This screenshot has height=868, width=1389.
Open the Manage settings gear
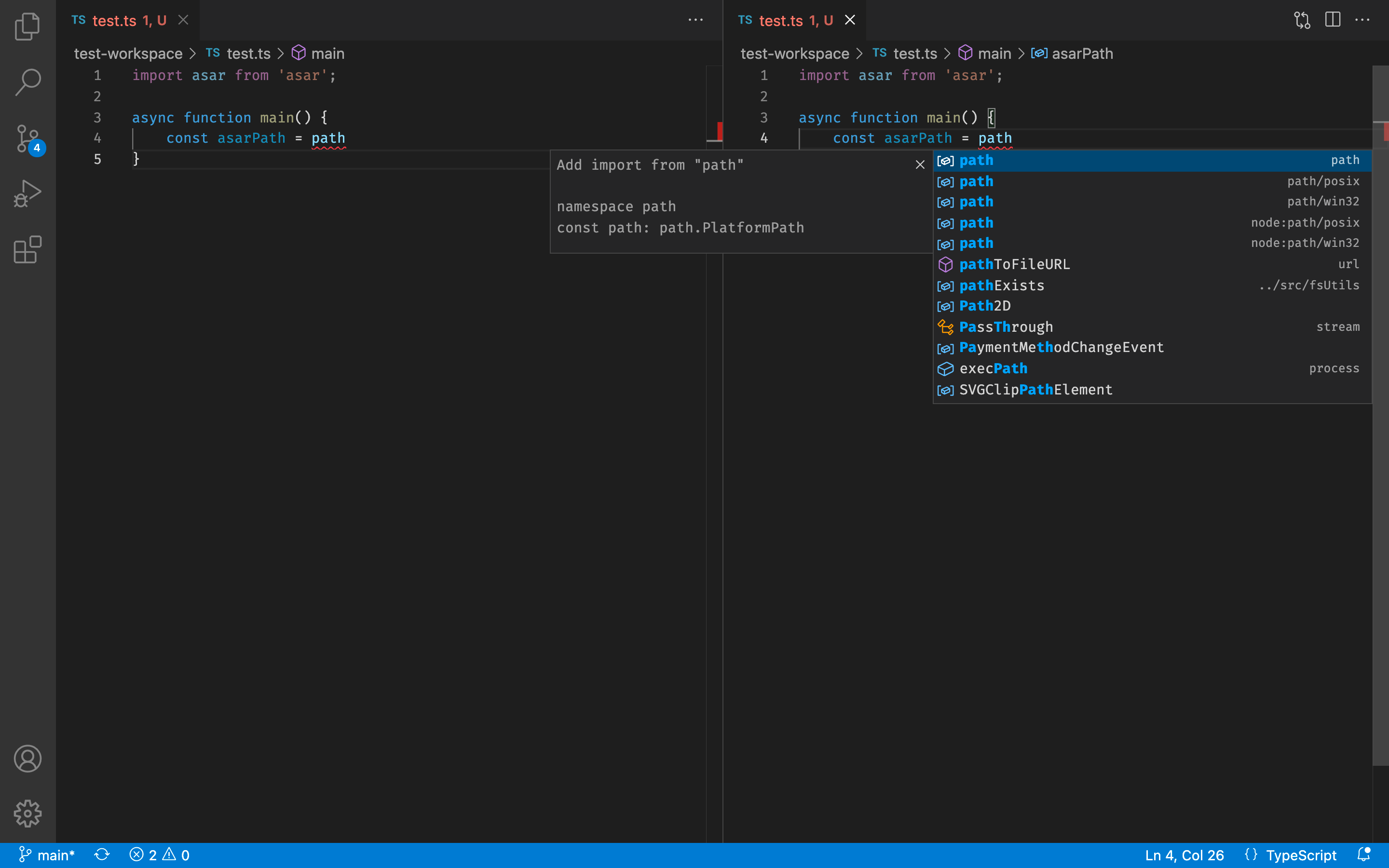point(27,813)
